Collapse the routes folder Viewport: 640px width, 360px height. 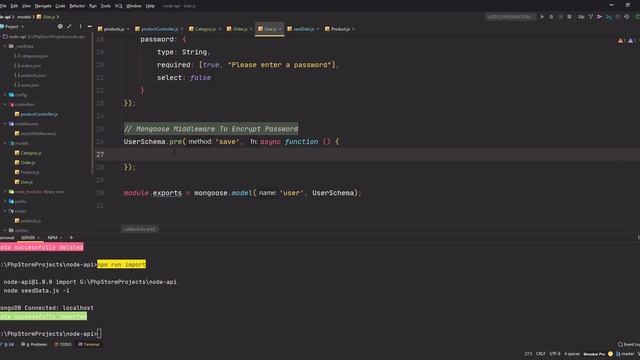point(5,211)
